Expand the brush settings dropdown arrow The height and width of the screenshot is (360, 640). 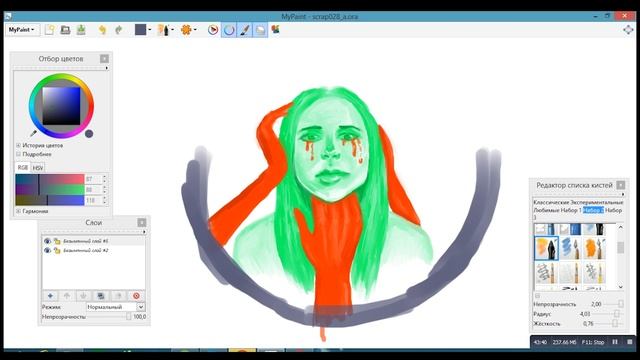pos(195,30)
